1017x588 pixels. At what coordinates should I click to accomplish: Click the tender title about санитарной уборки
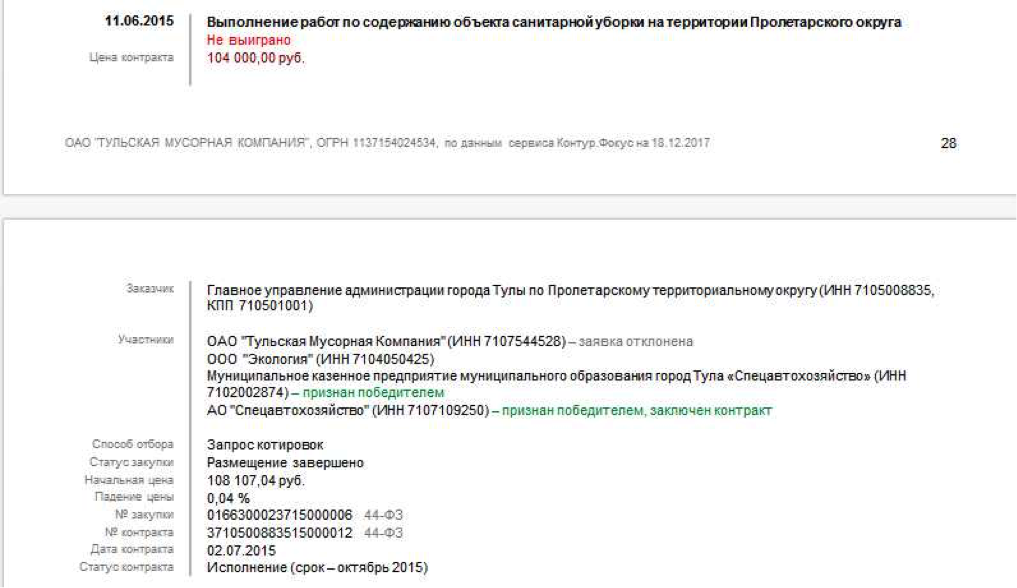554,22
